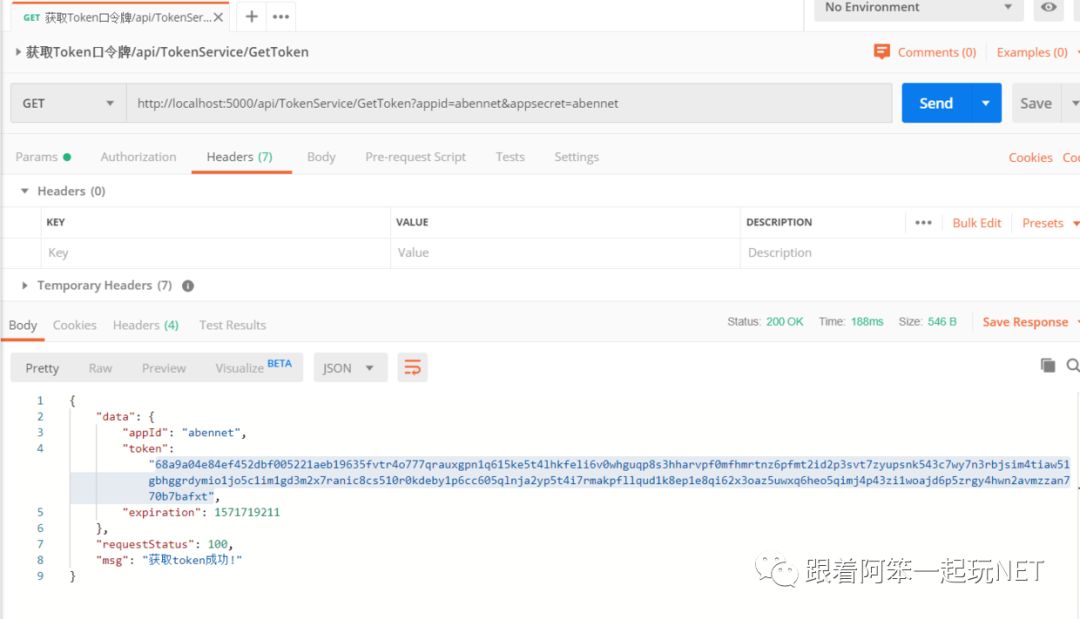The height and width of the screenshot is (619, 1080).
Task: Click the environment quick look eye icon
Action: point(1048,8)
